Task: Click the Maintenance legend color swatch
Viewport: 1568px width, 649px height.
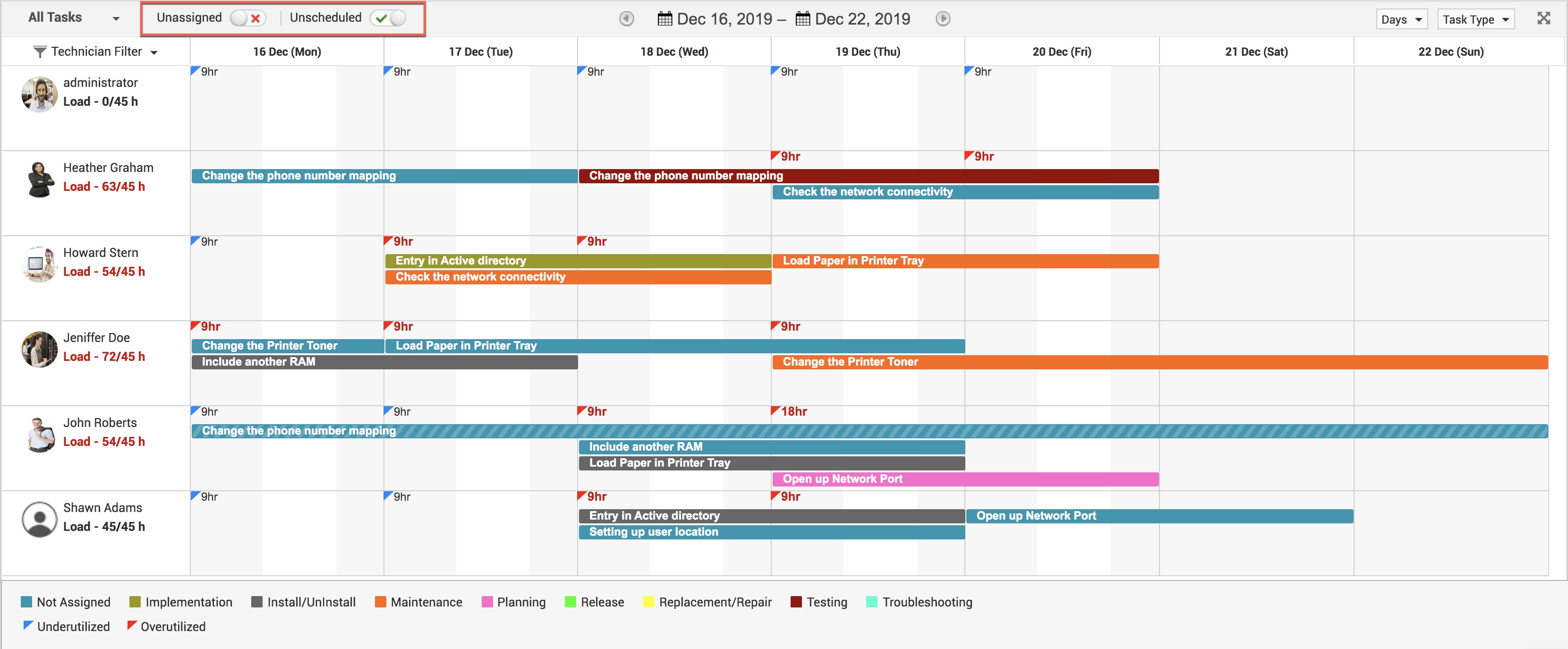Action: coord(381,601)
